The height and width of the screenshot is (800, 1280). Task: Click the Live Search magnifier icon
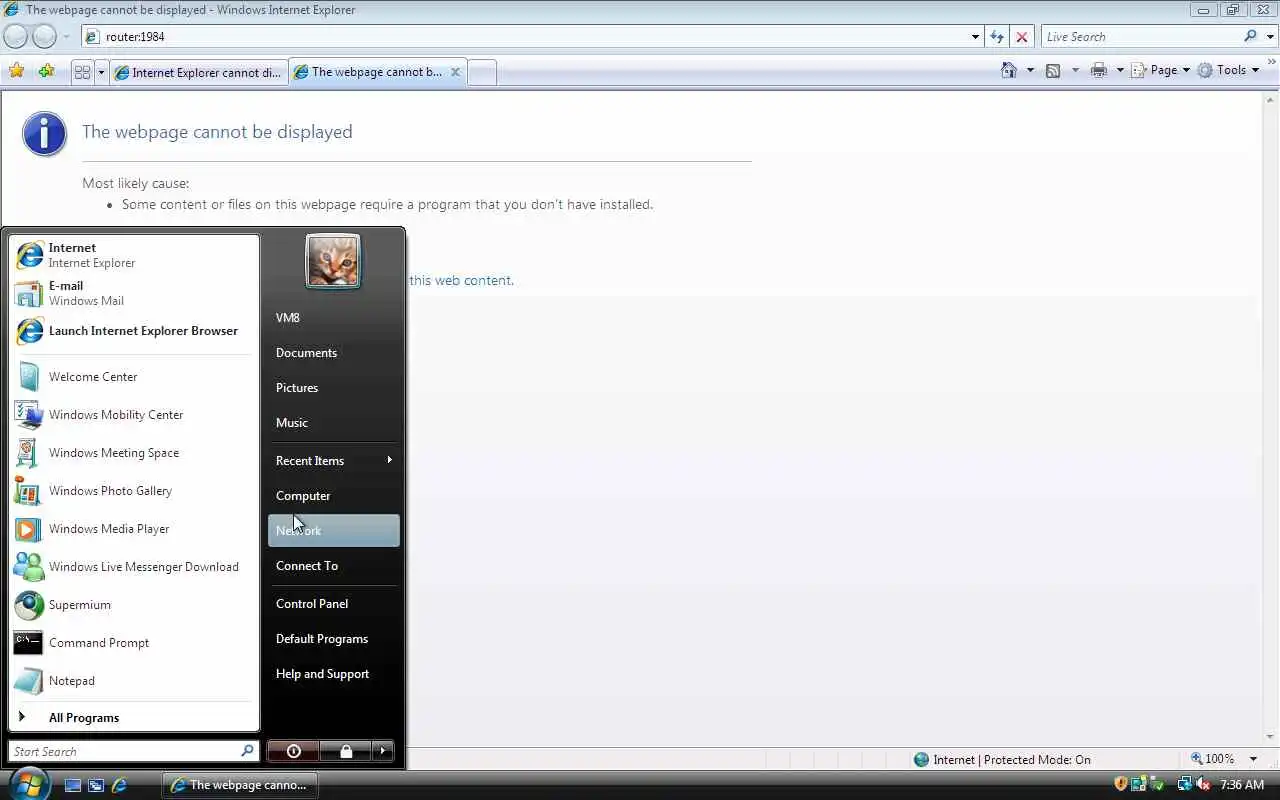1250,37
